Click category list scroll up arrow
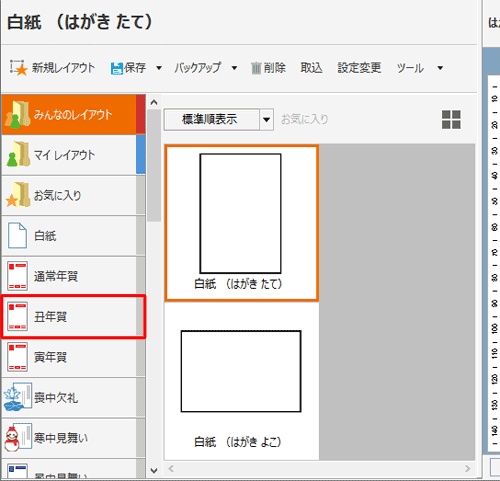500x481 pixels. point(154,102)
